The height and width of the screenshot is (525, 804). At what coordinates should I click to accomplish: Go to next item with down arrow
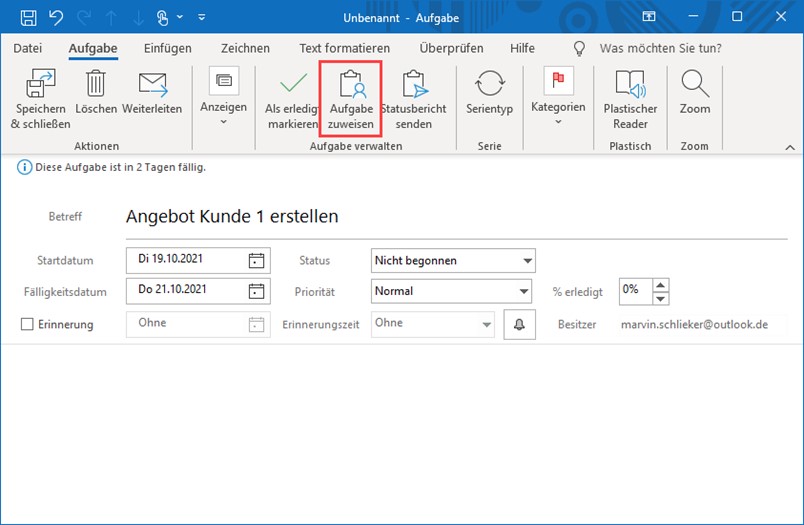(138, 18)
